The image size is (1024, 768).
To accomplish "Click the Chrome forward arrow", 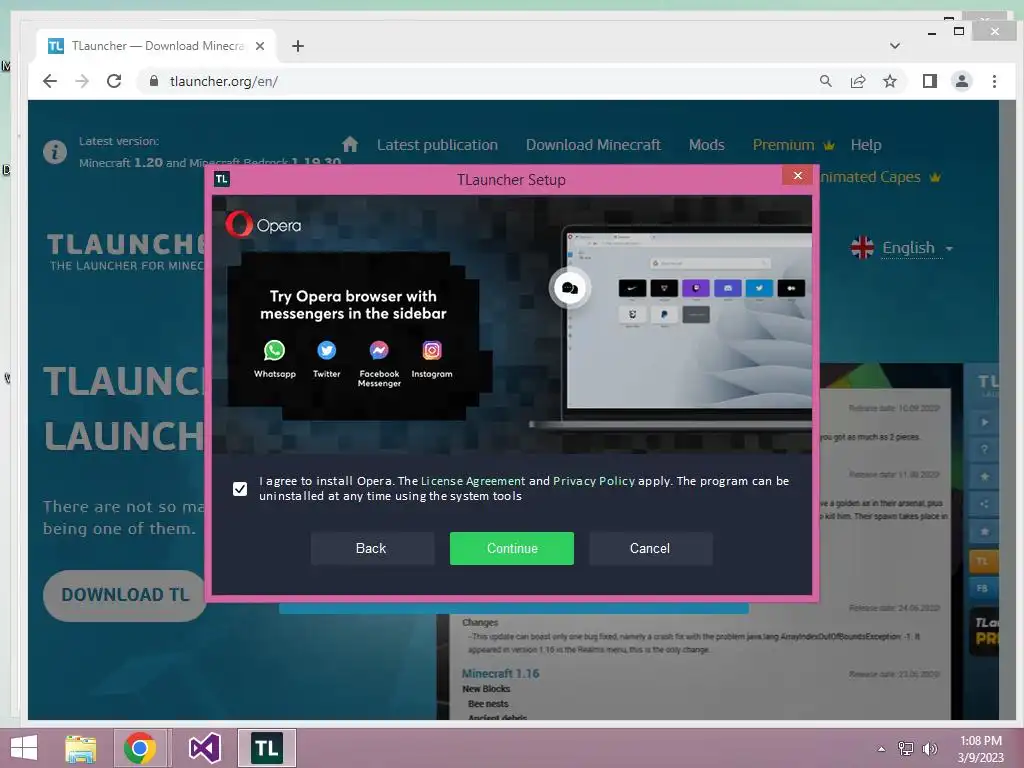I will pos(82,81).
